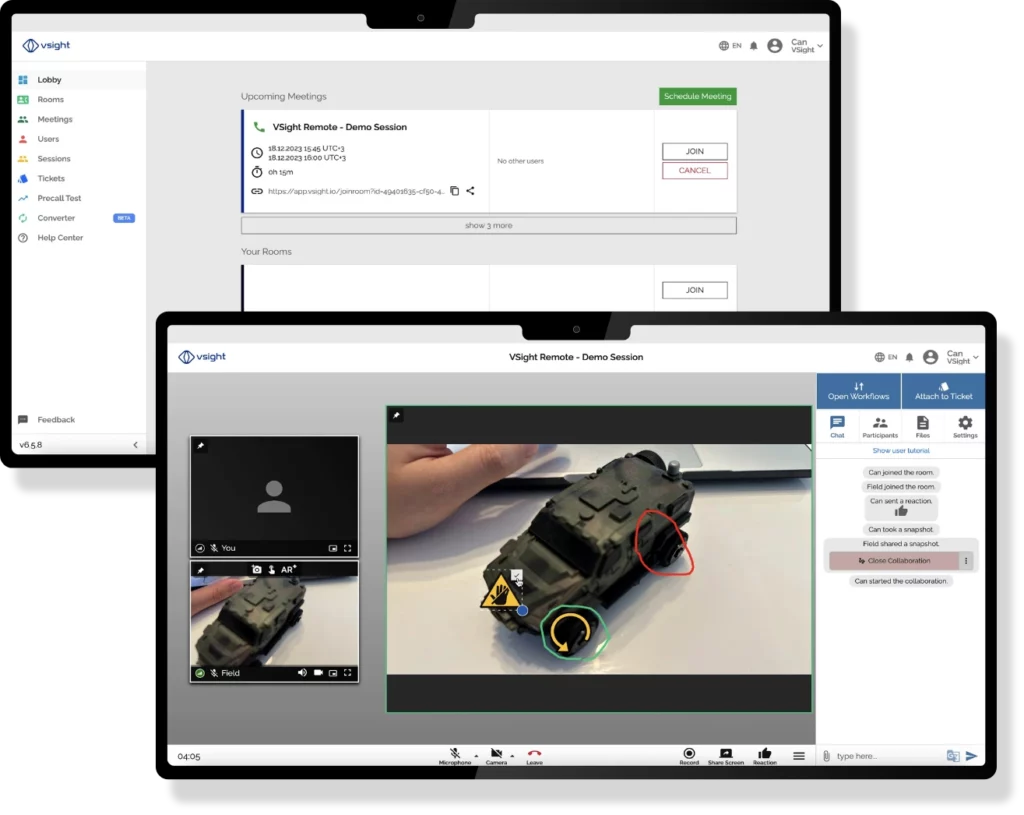Viewport: 1024px width, 815px height.
Task: Leave the call with red phone
Action: coord(534,756)
